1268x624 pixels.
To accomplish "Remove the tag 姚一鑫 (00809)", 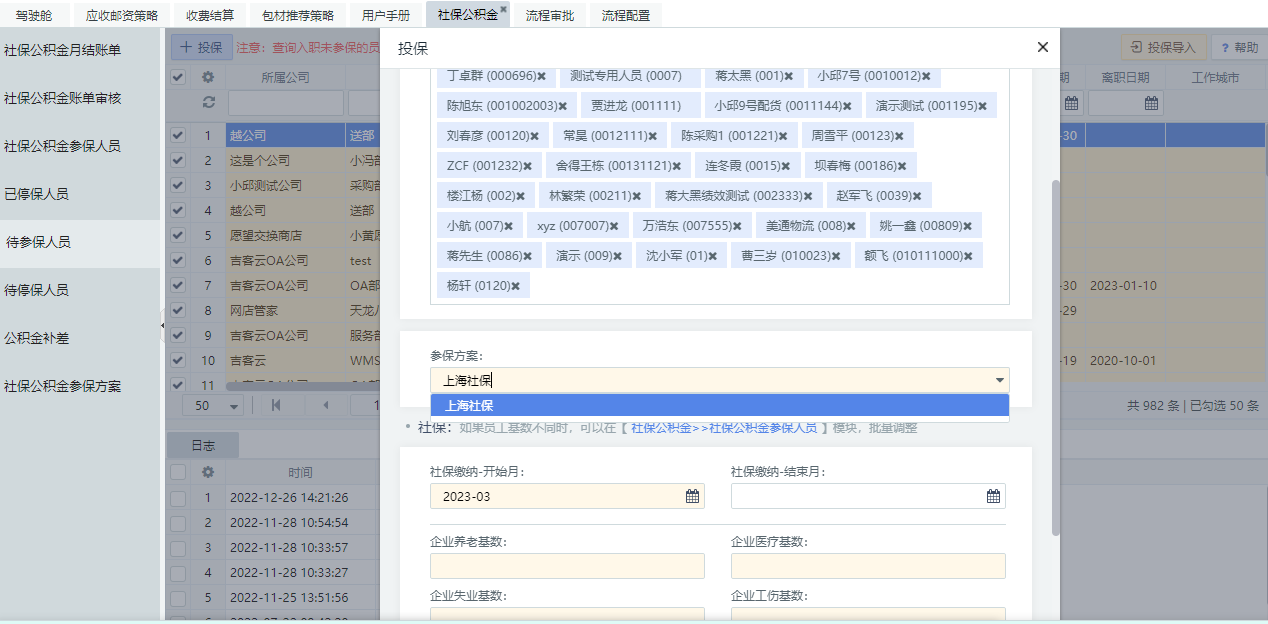I will [967, 226].
